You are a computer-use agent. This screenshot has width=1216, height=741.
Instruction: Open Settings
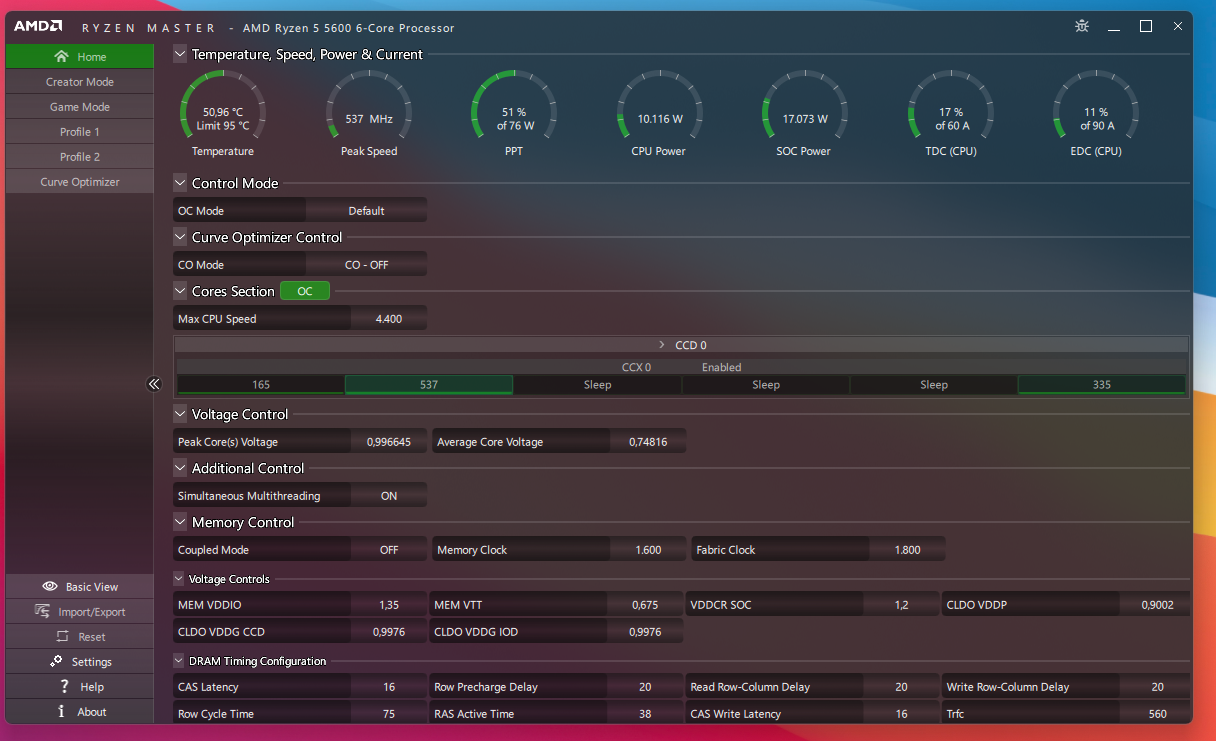click(x=80, y=662)
